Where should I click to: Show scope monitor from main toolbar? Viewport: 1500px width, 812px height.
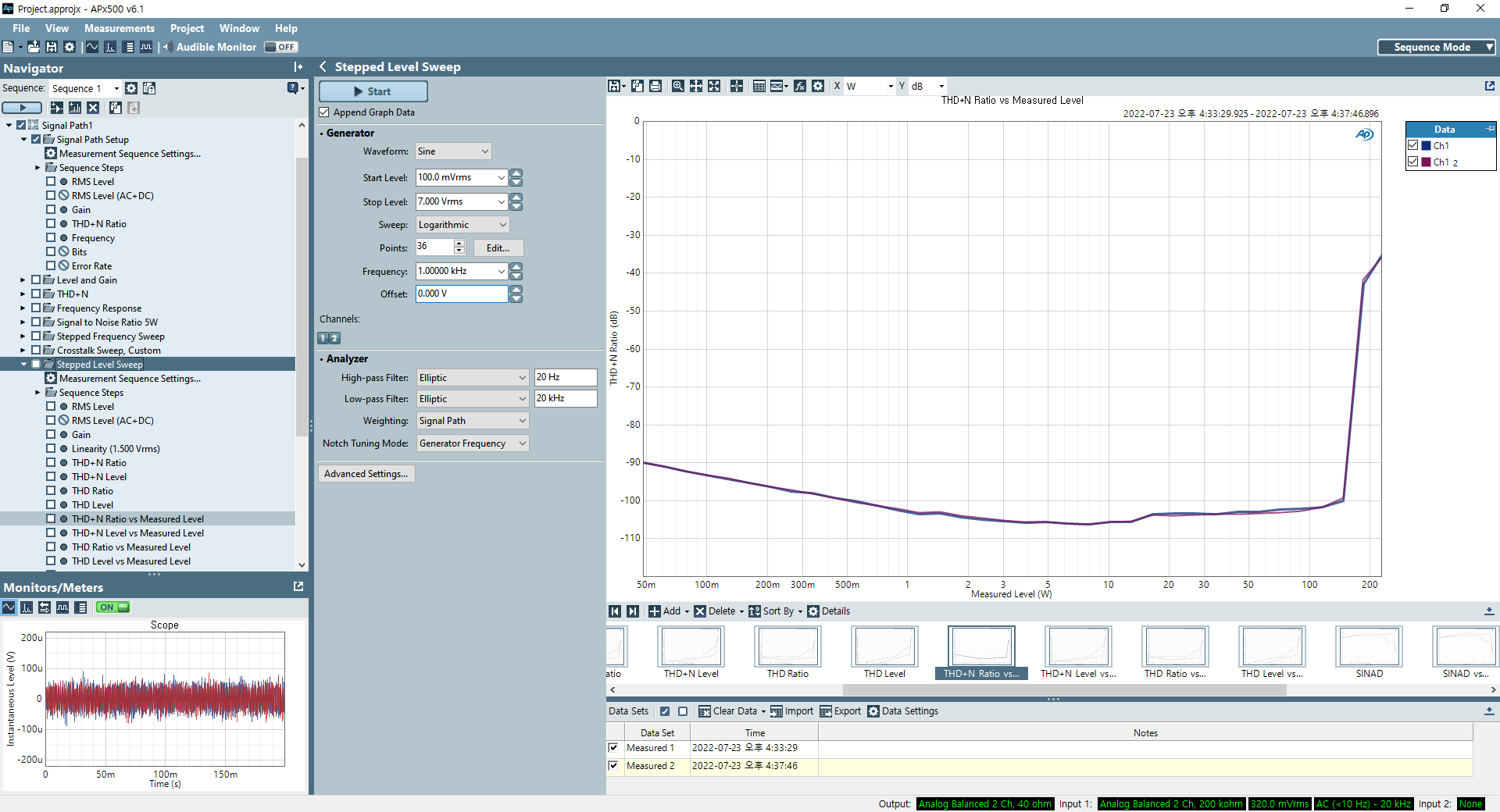tap(92, 47)
